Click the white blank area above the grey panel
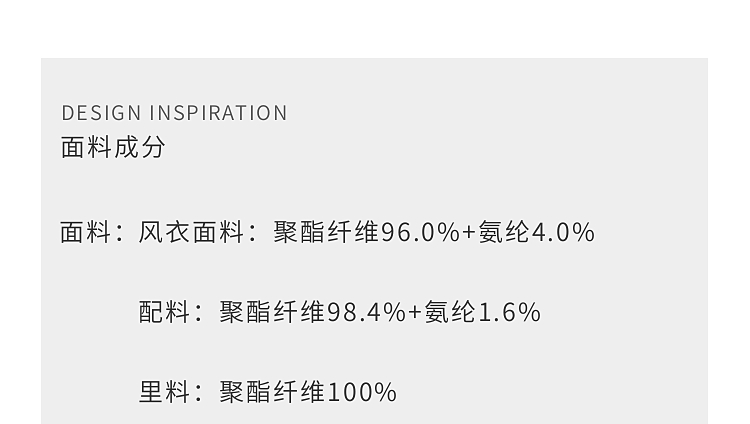 375,28
